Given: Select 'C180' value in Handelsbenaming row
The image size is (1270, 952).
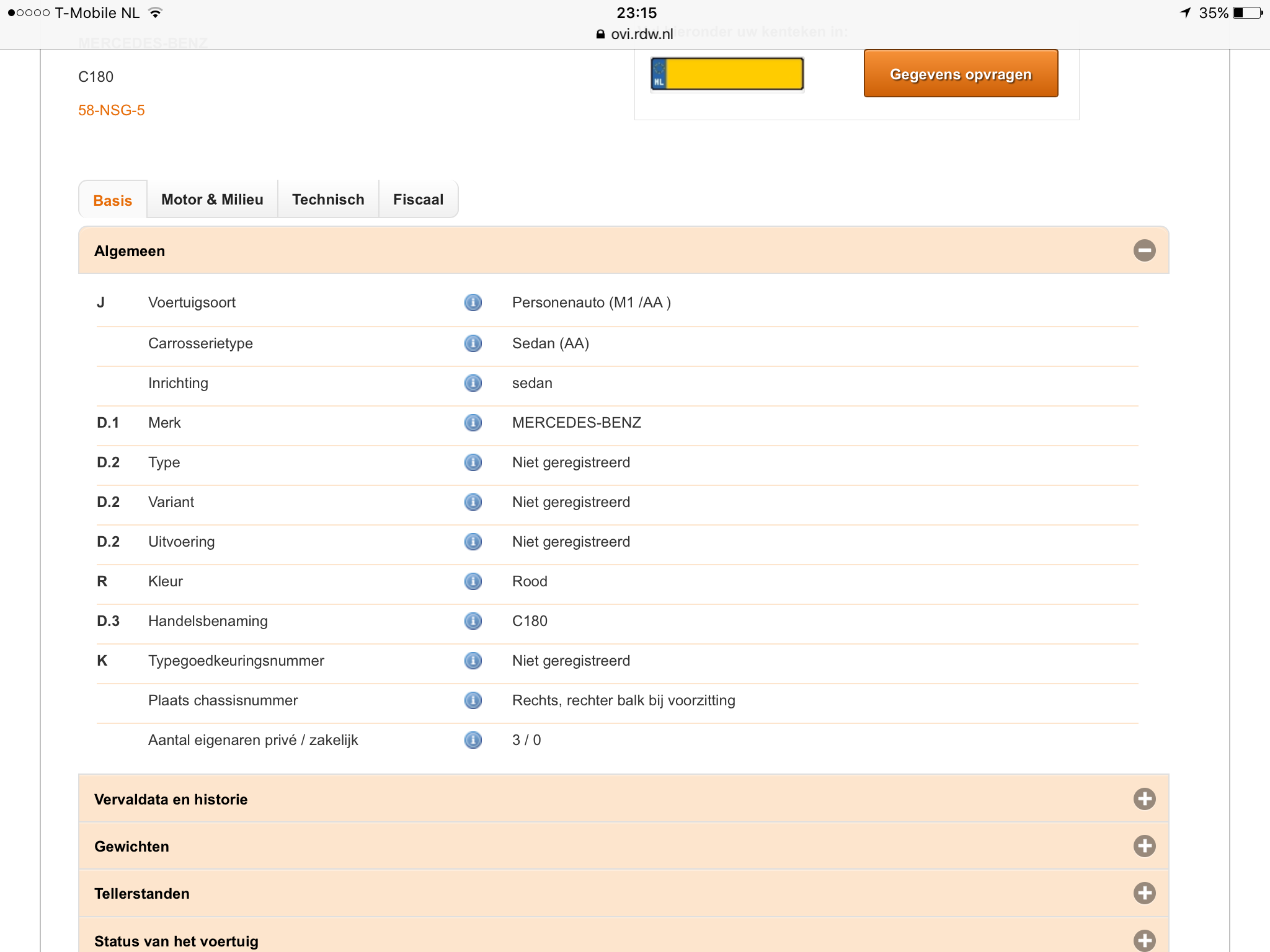Looking at the screenshot, I should coord(530,621).
